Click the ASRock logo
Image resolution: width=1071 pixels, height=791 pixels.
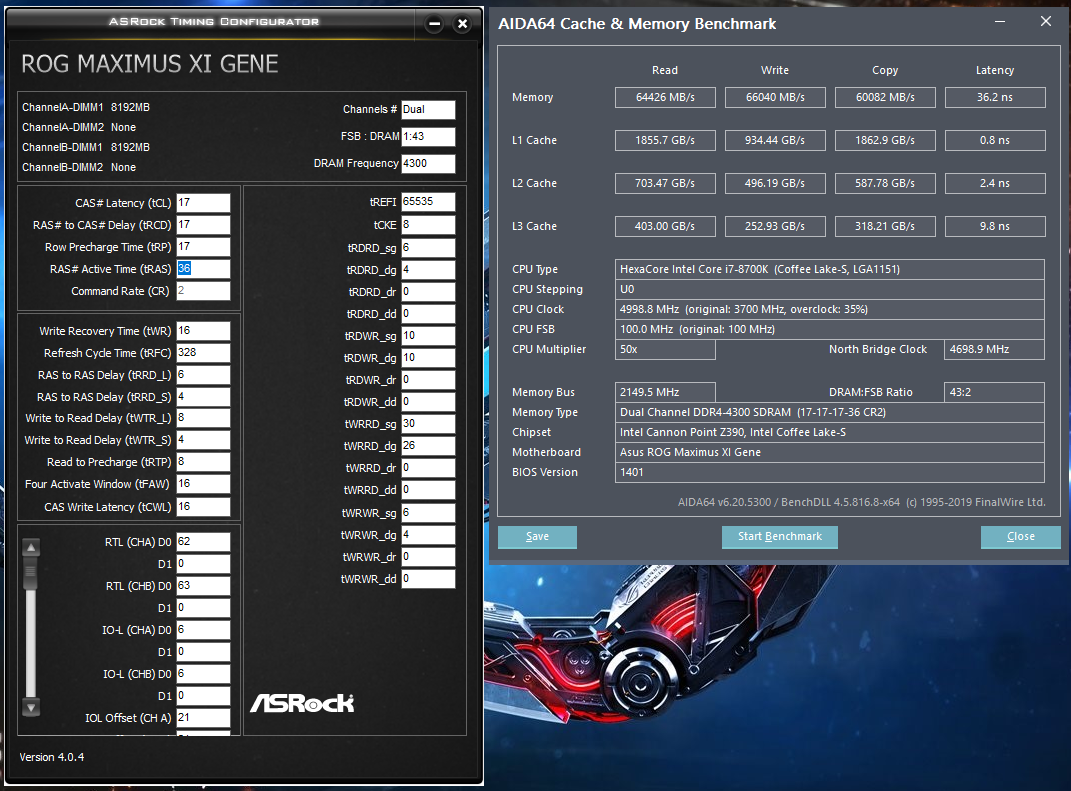point(302,703)
